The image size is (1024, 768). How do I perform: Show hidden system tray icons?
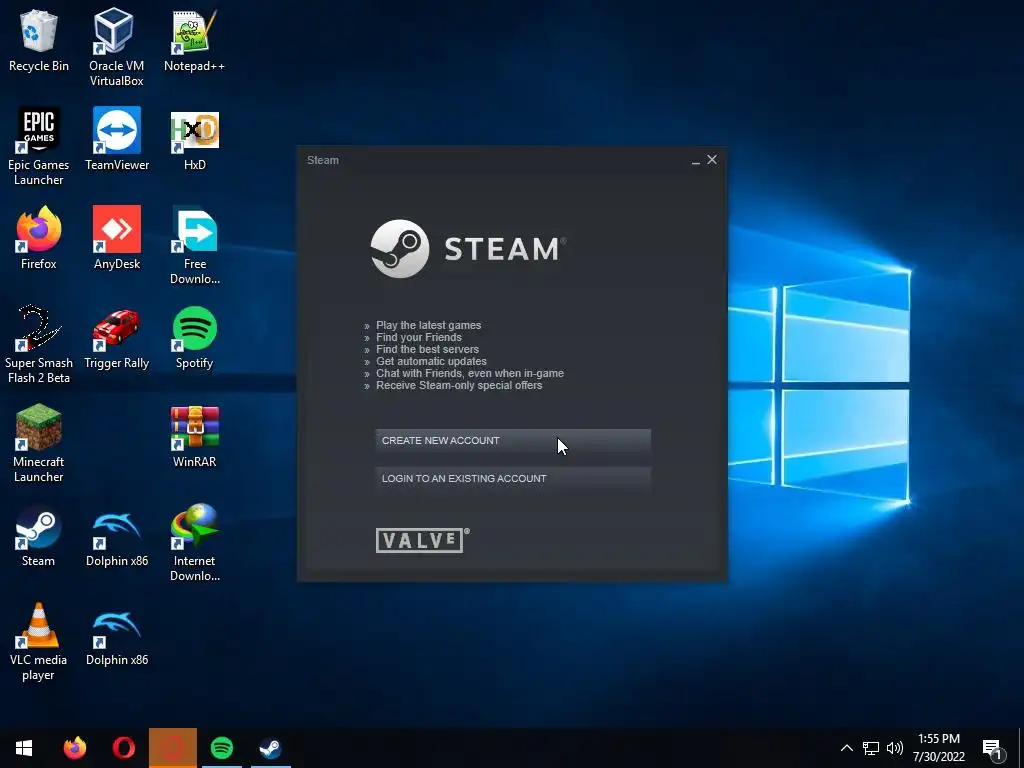846,748
